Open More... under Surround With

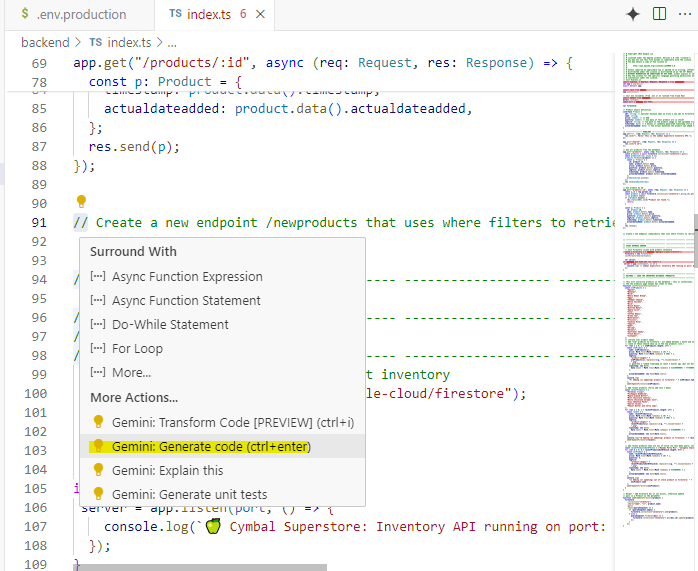click(223, 373)
